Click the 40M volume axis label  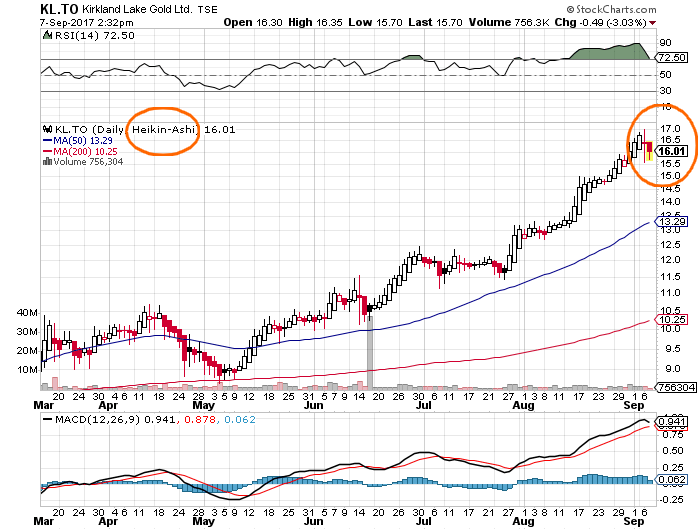coord(28,313)
